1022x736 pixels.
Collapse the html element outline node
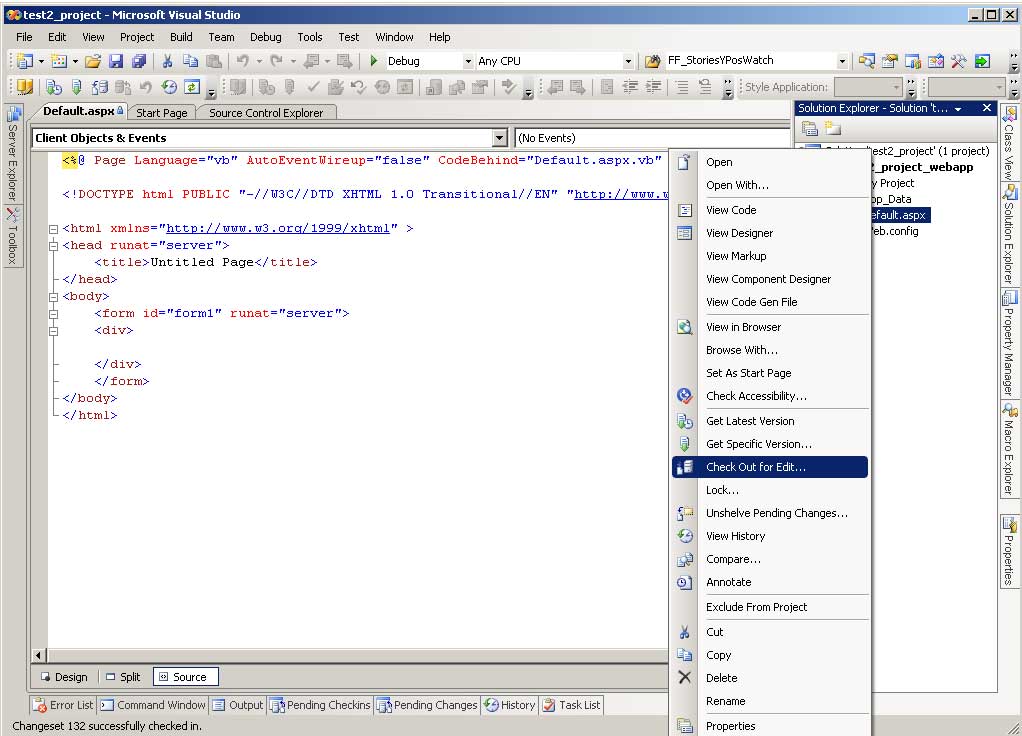click(x=53, y=229)
